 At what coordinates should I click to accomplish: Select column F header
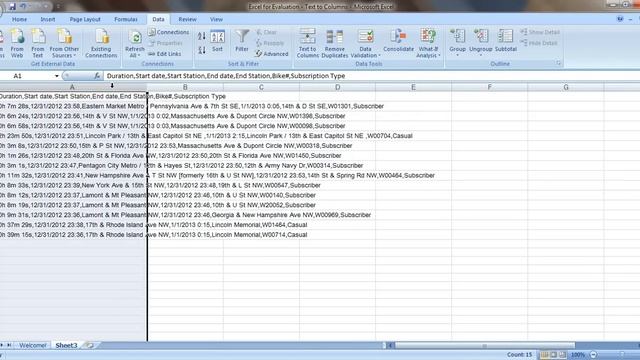pyautogui.click(x=489, y=87)
